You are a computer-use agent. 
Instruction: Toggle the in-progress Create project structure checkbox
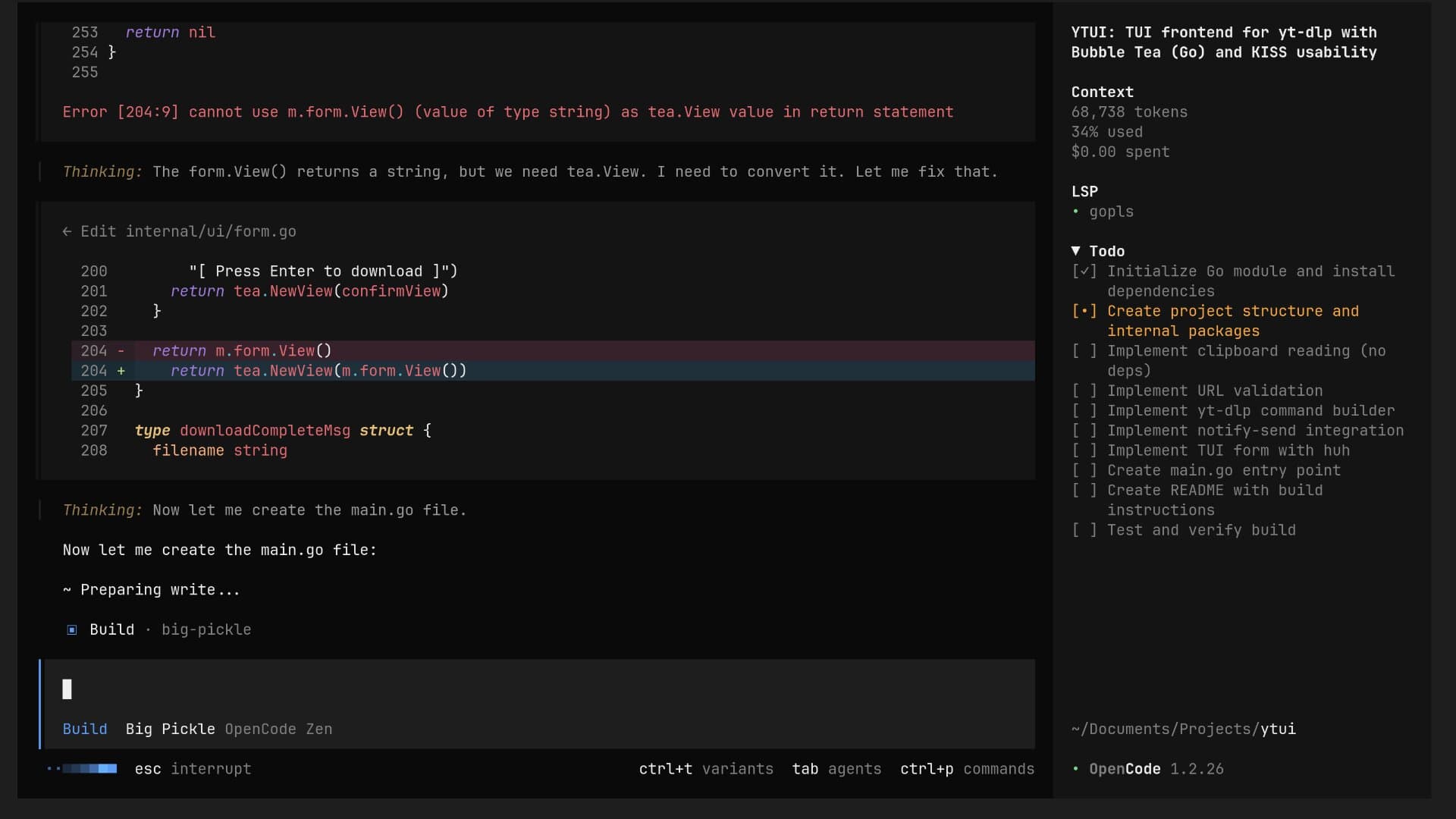[x=1084, y=312]
